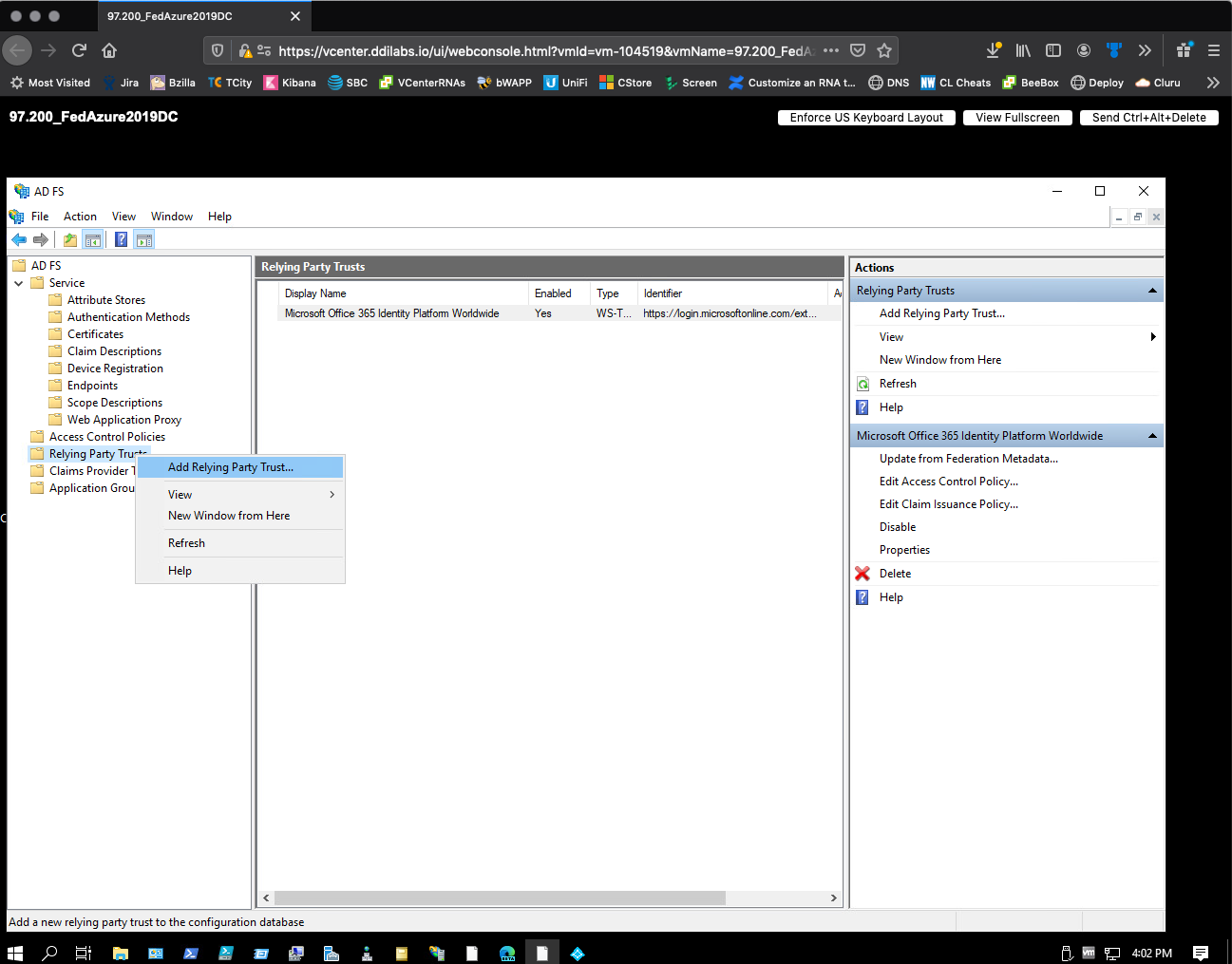Screen dimensions: 1232x964
Task: Collapse Microsoft Office 365 Identity Platform actions section
Action: click(1152, 436)
